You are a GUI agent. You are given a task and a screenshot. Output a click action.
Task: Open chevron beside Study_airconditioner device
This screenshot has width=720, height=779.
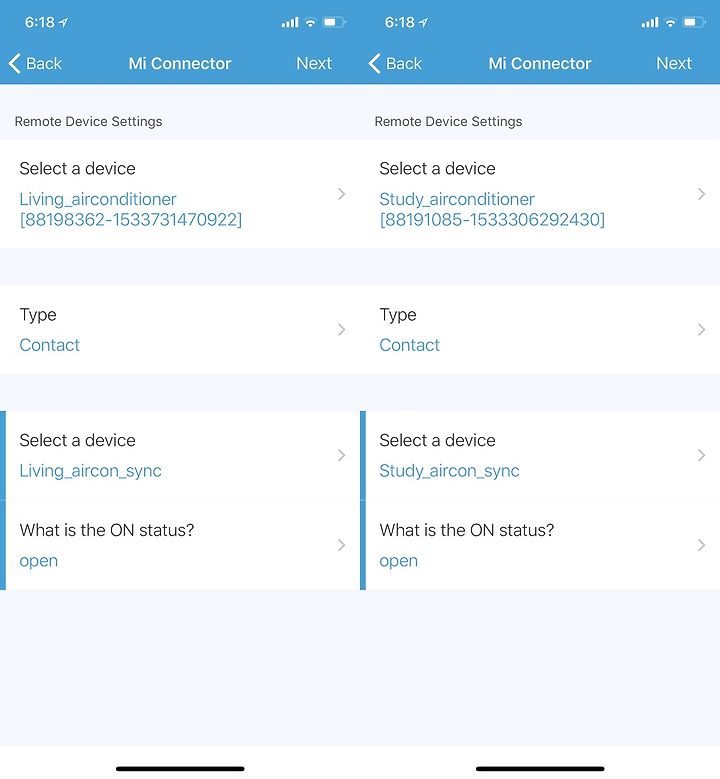coord(701,194)
